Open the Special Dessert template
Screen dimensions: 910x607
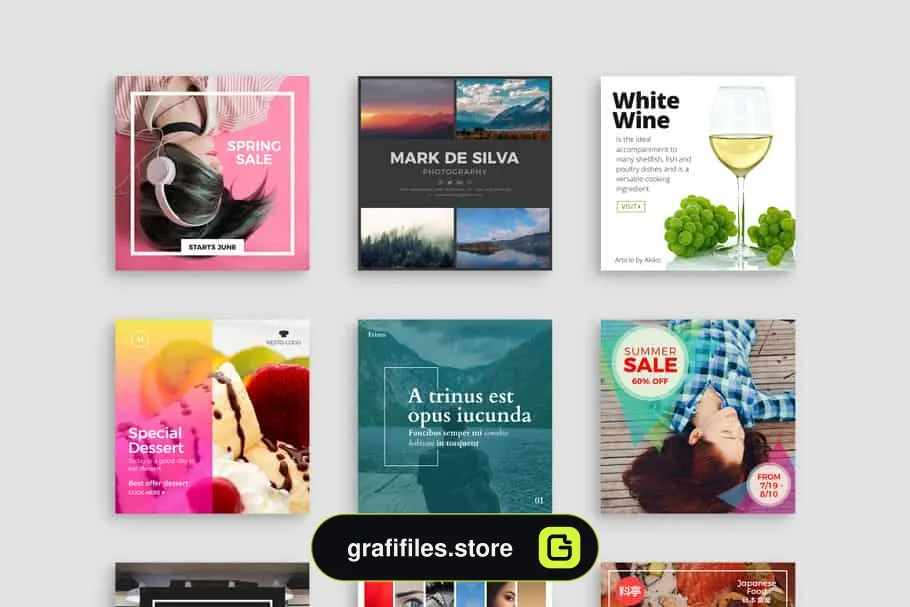coord(212,416)
